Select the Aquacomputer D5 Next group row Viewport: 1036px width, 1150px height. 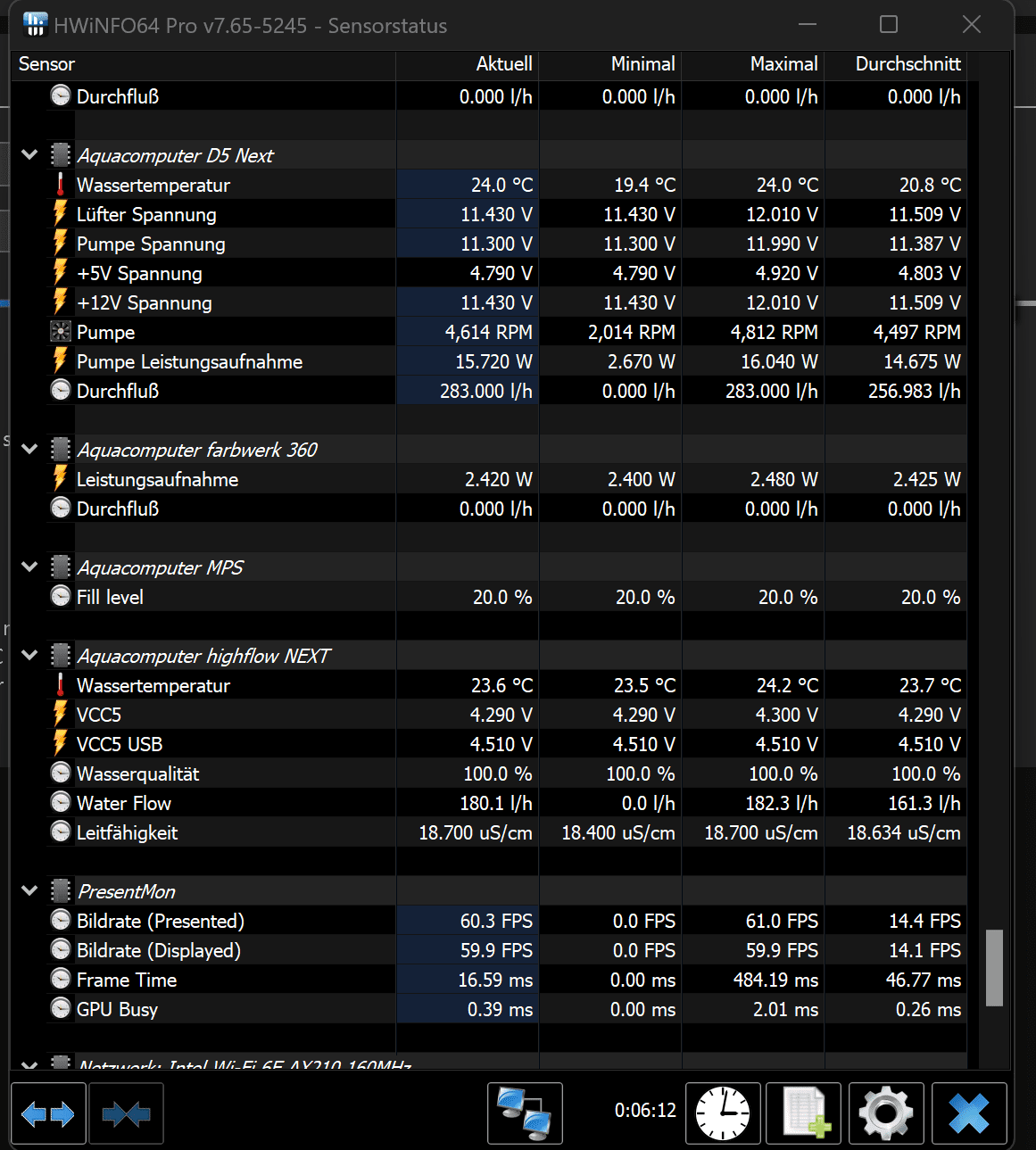click(489, 155)
